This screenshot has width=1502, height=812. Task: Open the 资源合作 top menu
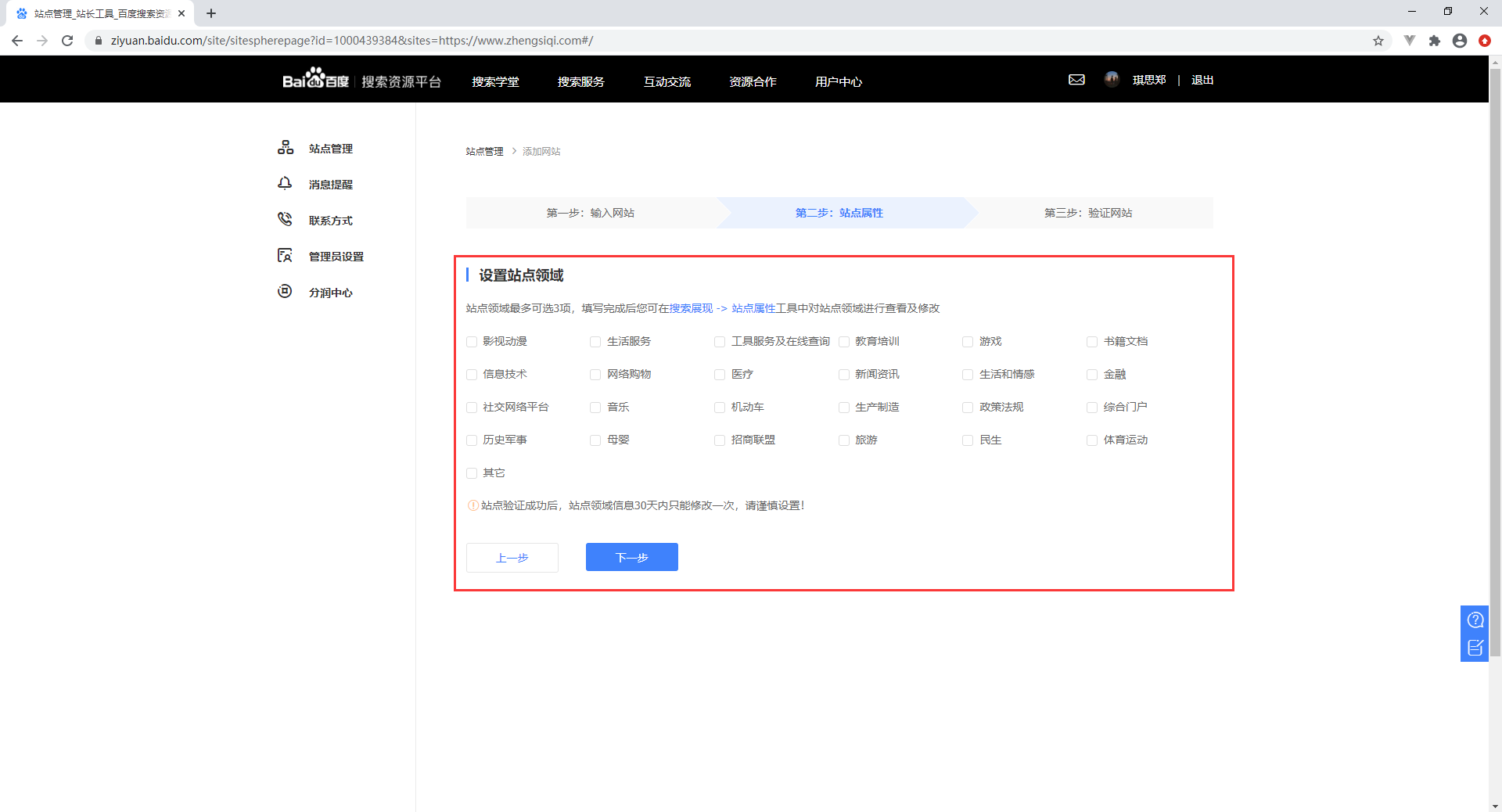click(753, 81)
